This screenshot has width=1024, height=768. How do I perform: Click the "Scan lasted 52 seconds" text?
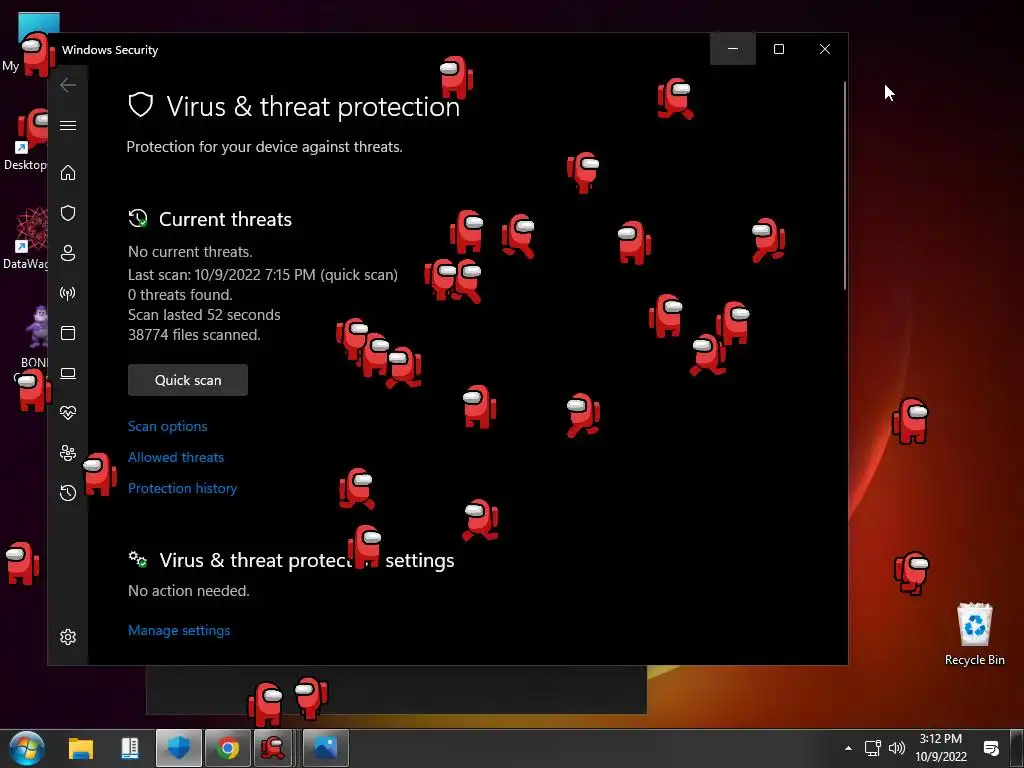tap(204, 315)
